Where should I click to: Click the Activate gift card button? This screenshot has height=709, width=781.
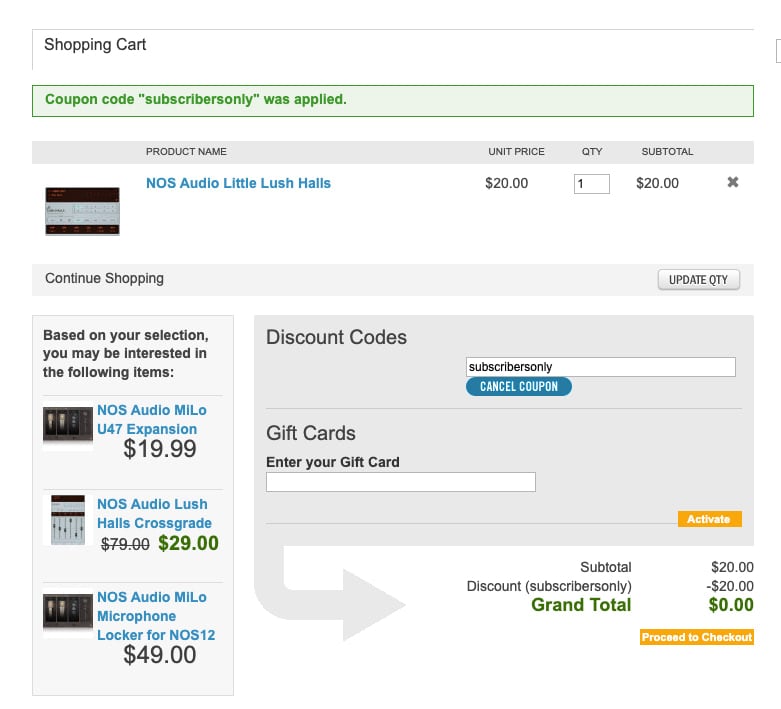(709, 519)
